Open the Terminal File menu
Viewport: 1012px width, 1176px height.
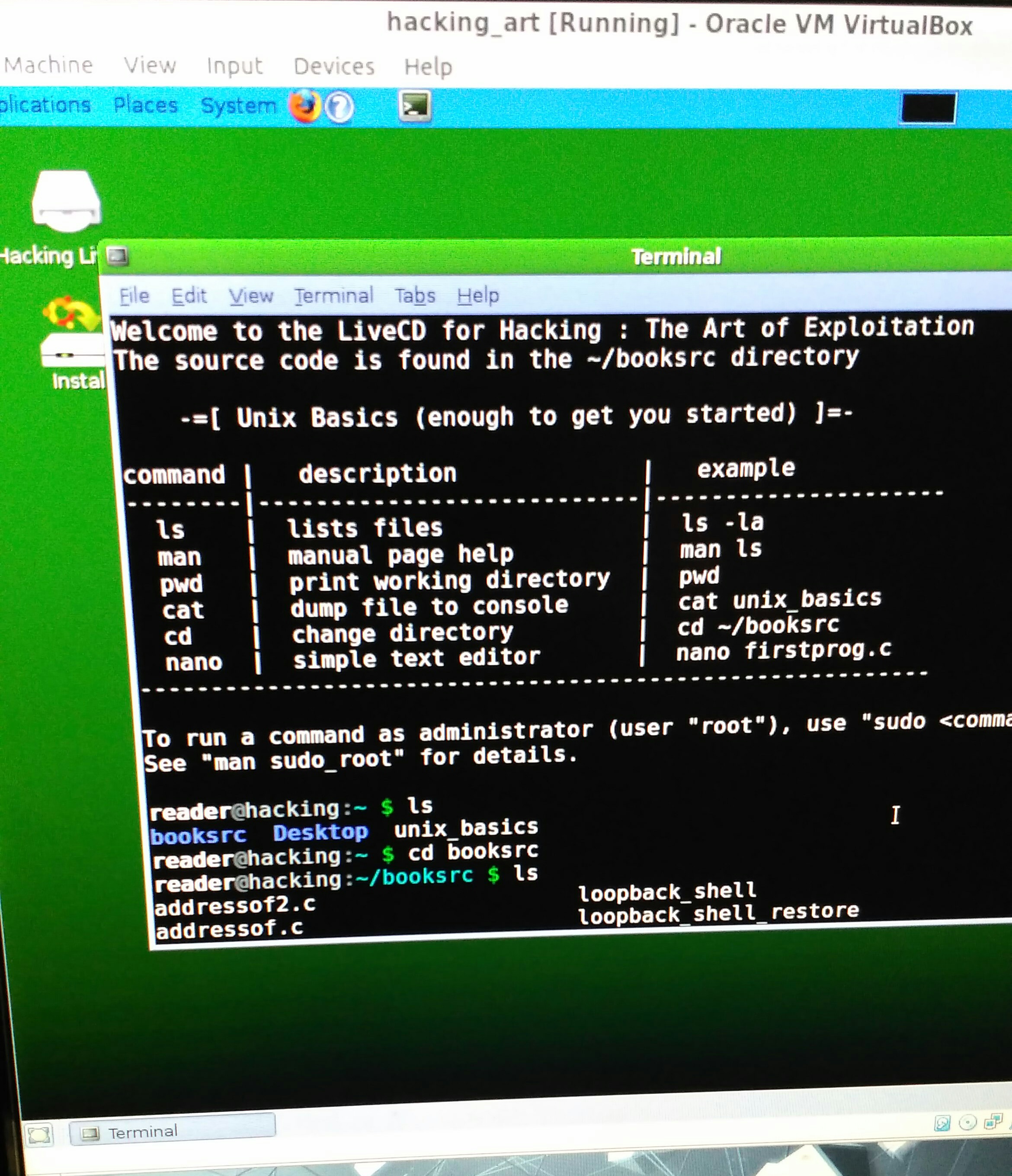(x=134, y=296)
